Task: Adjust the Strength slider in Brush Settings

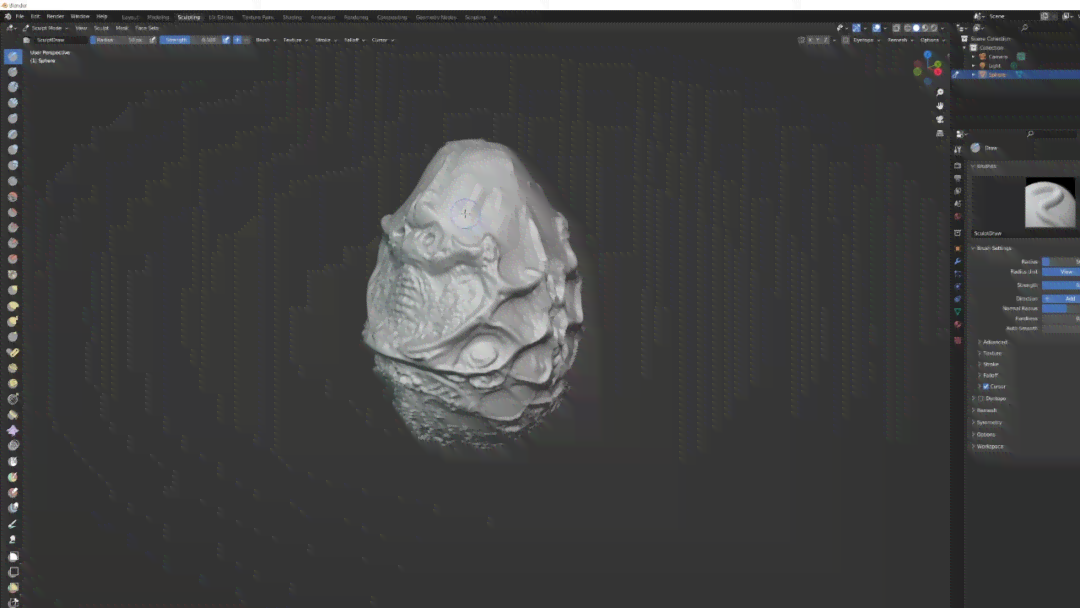Action: point(1061,285)
